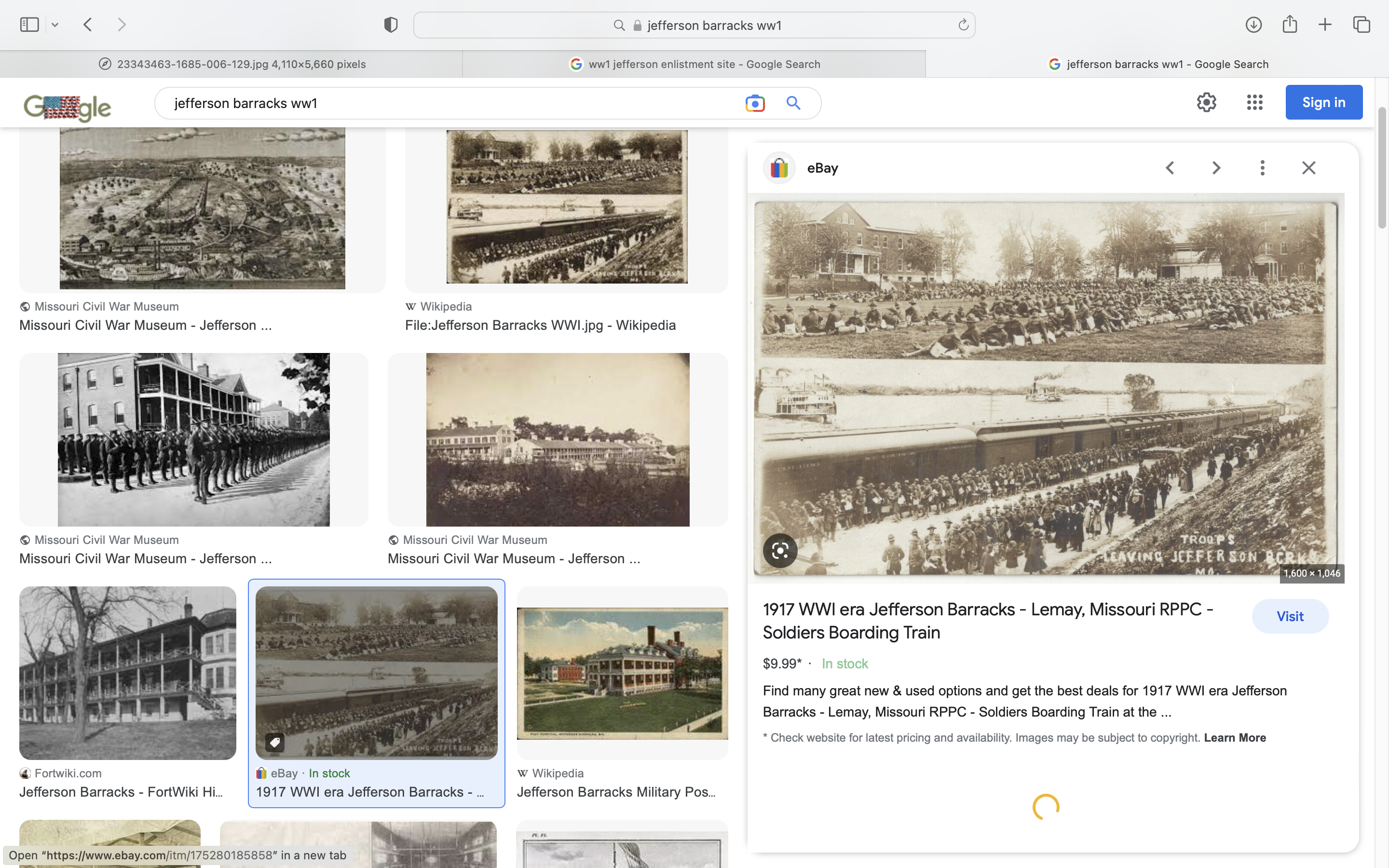
Task: Click the Sign in button
Action: [1323, 103]
